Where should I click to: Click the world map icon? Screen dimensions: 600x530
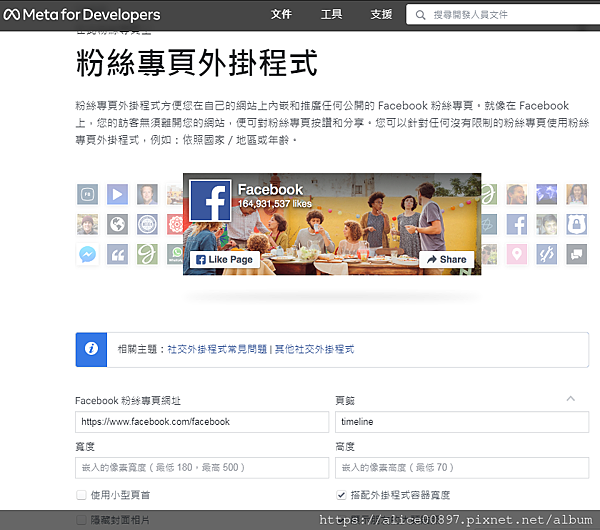(x=547, y=194)
